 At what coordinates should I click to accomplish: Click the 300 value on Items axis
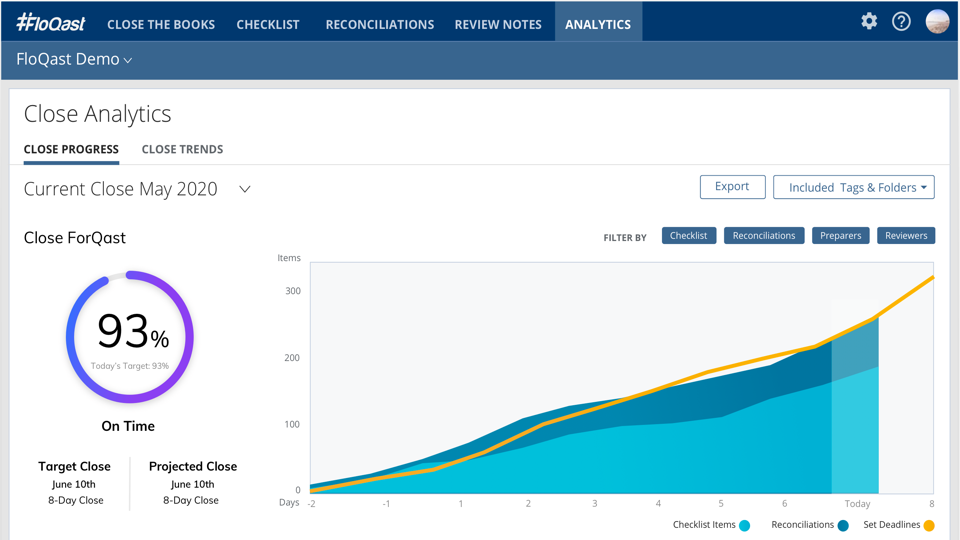(x=293, y=291)
